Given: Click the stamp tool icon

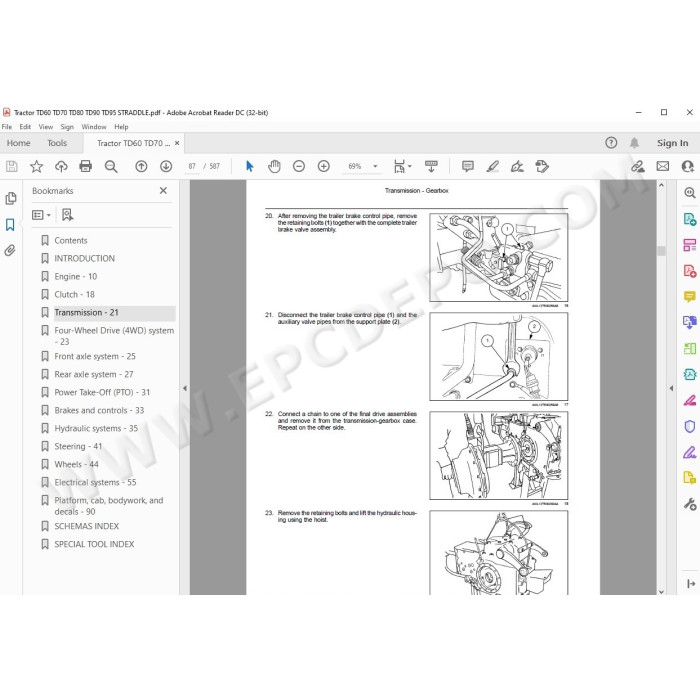Looking at the screenshot, I should (x=542, y=167).
